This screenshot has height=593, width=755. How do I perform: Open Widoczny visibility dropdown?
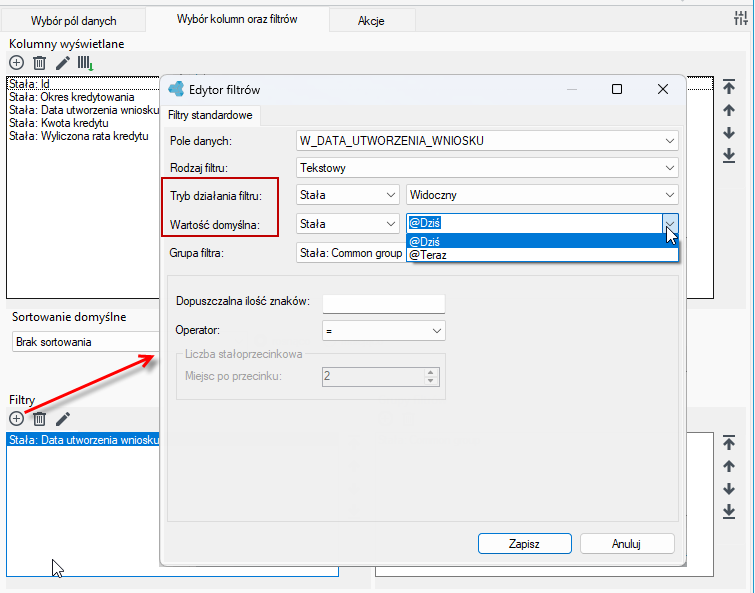tap(542, 195)
